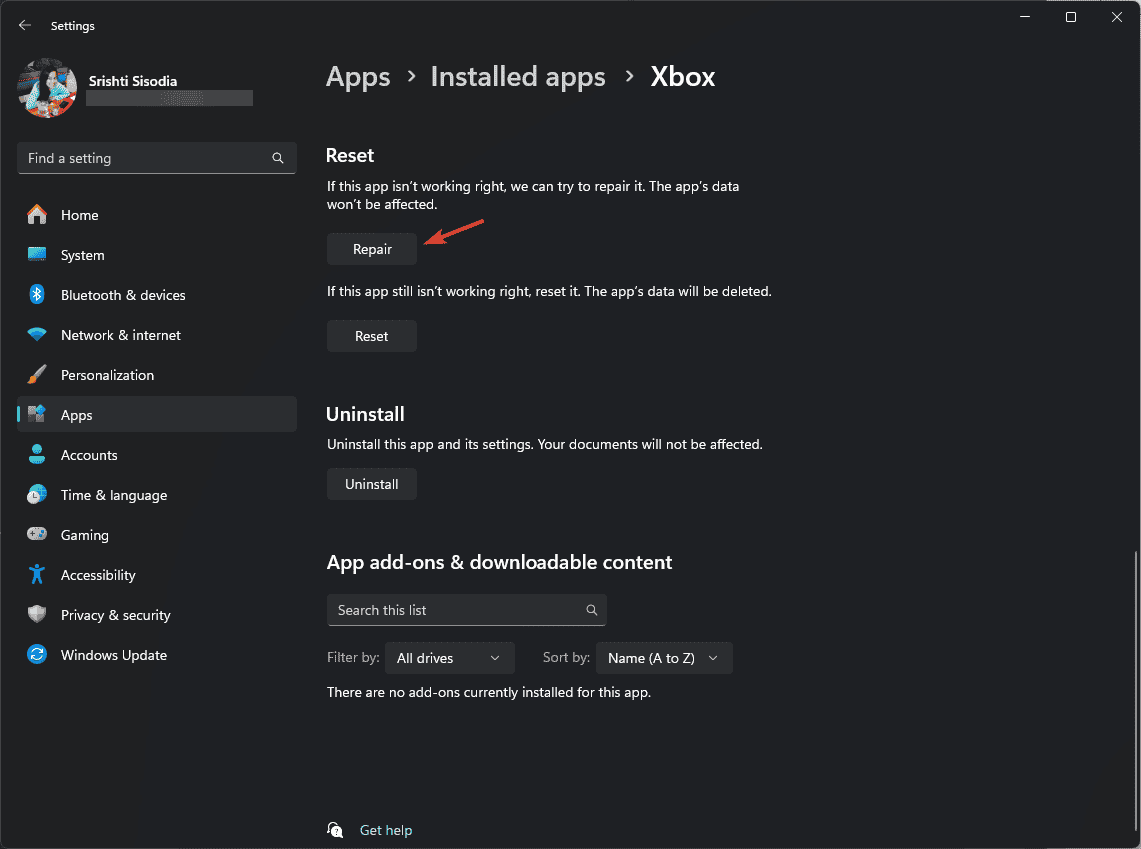Screen dimensions: 1141x849
Task: Open Personalization settings
Action: pyautogui.click(x=156, y=375)
